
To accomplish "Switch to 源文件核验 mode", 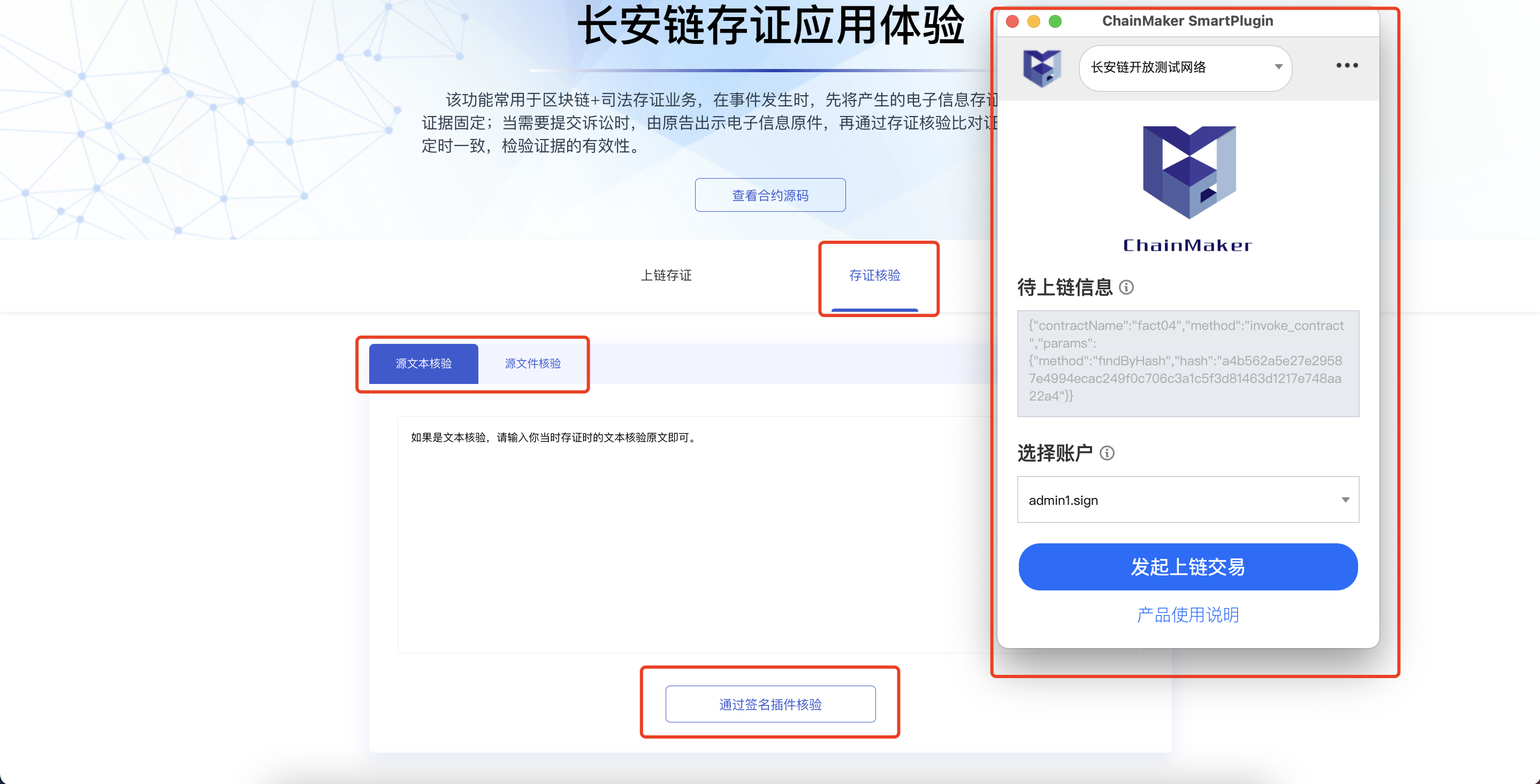I will pyautogui.click(x=532, y=363).
